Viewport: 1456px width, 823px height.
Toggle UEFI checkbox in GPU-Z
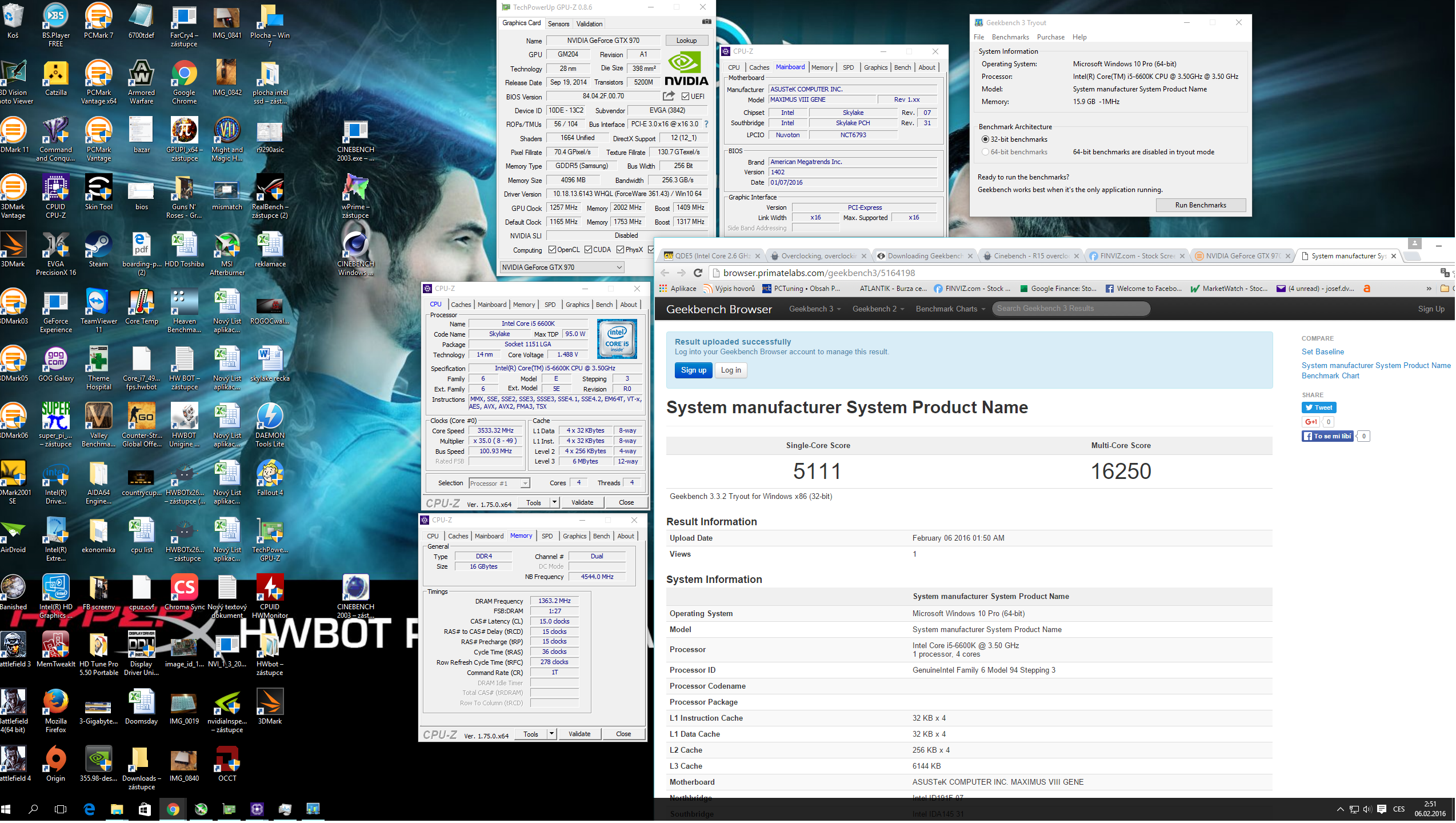pos(686,97)
